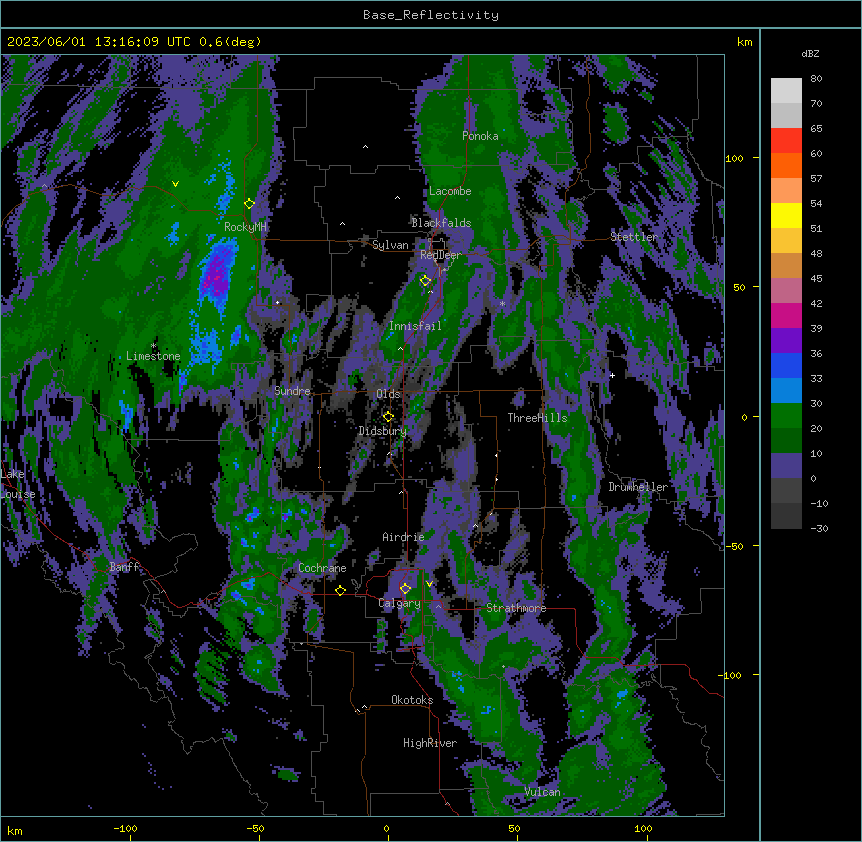
Task: Click the dBZ legend heading
Action: click(x=810, y=53)
